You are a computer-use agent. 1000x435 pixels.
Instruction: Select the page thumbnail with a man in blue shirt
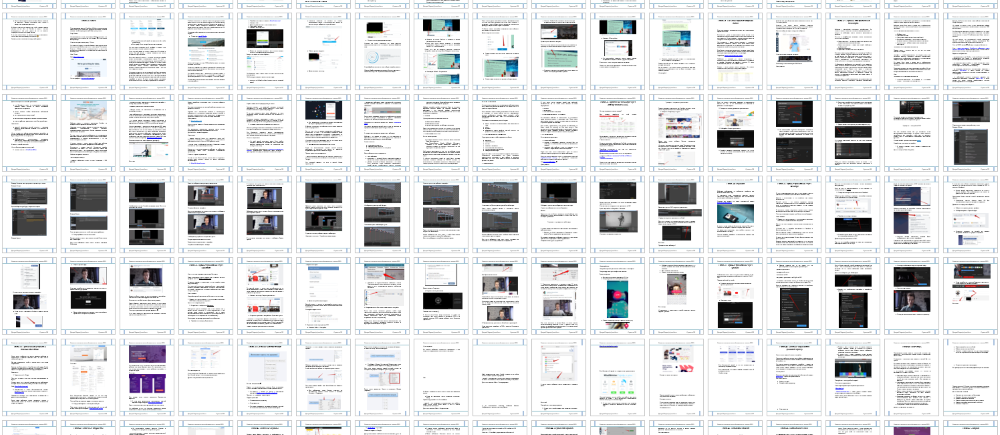[793, 51]
